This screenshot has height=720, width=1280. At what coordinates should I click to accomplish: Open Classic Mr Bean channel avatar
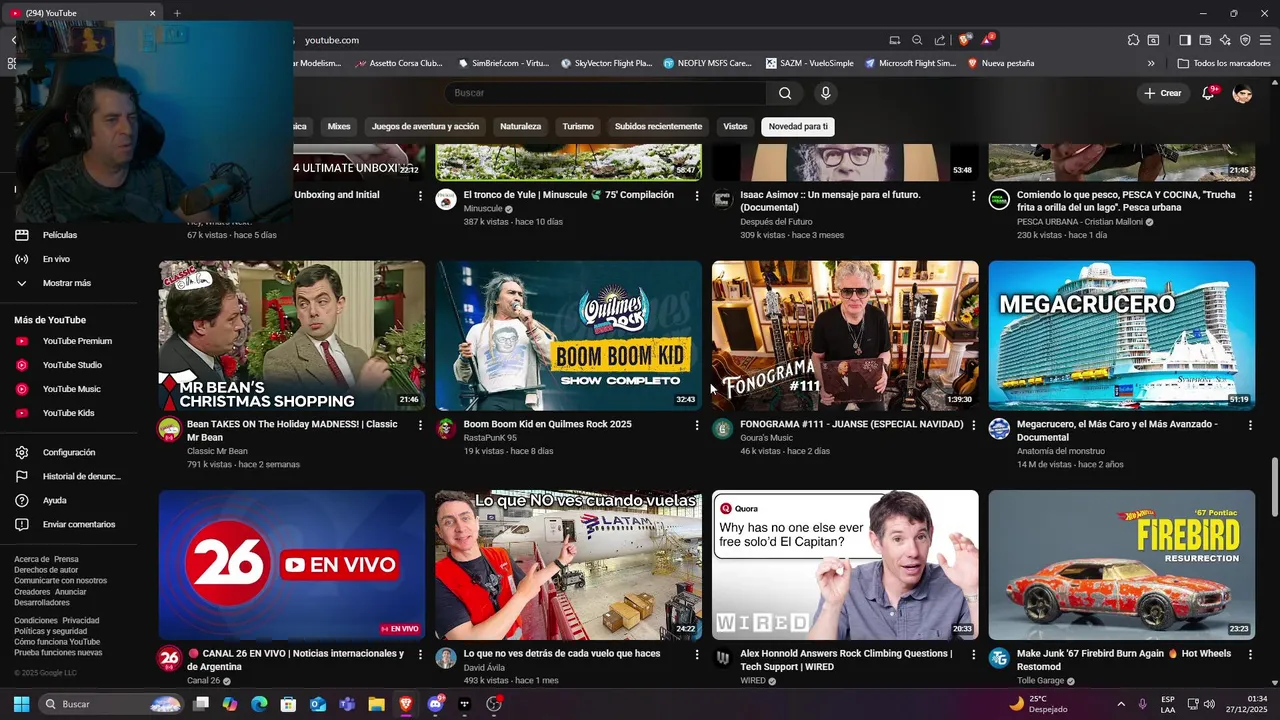(169, 429)
